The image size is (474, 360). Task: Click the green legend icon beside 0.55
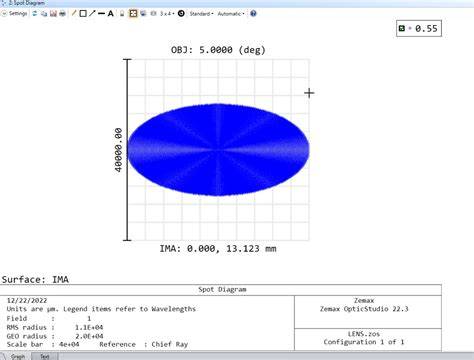(402, 28)
